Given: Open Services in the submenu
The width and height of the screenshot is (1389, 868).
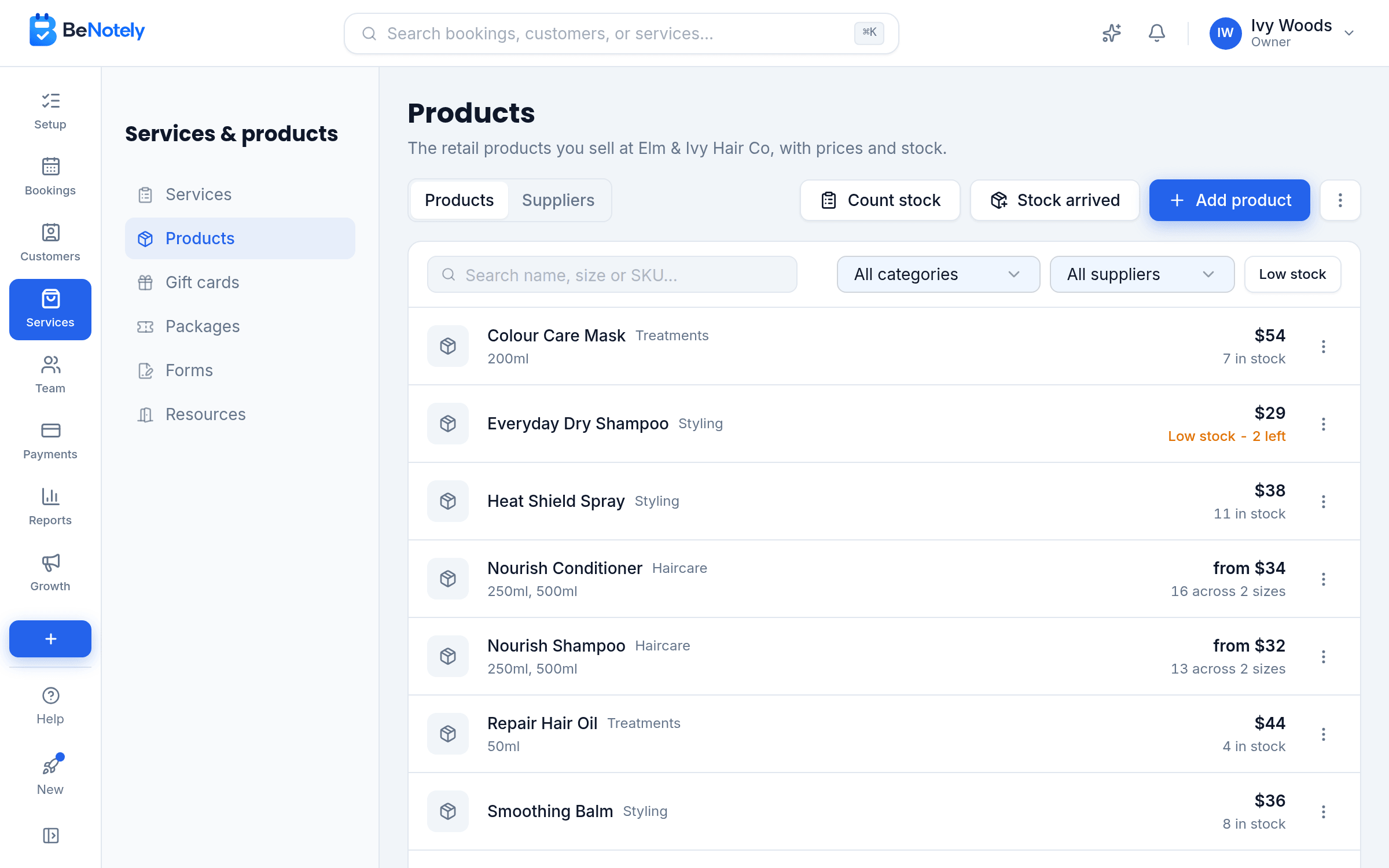Looking at the screenshot, I should point(240,194).
